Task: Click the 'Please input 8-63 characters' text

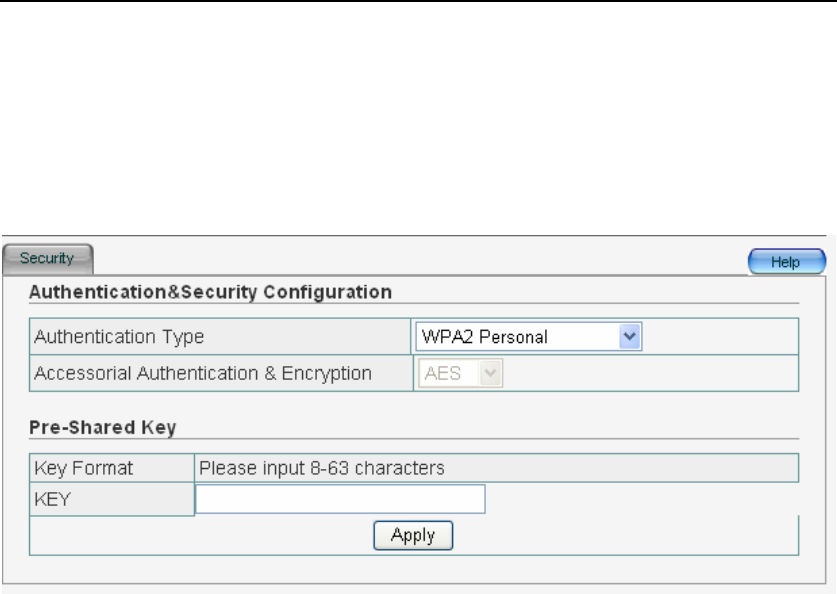Action: 322,467
